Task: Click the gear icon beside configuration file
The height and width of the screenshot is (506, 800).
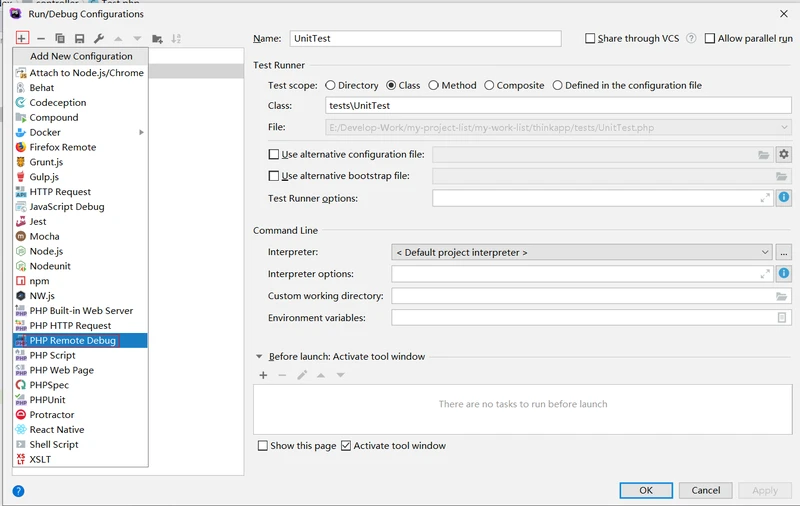Action: 784,154
